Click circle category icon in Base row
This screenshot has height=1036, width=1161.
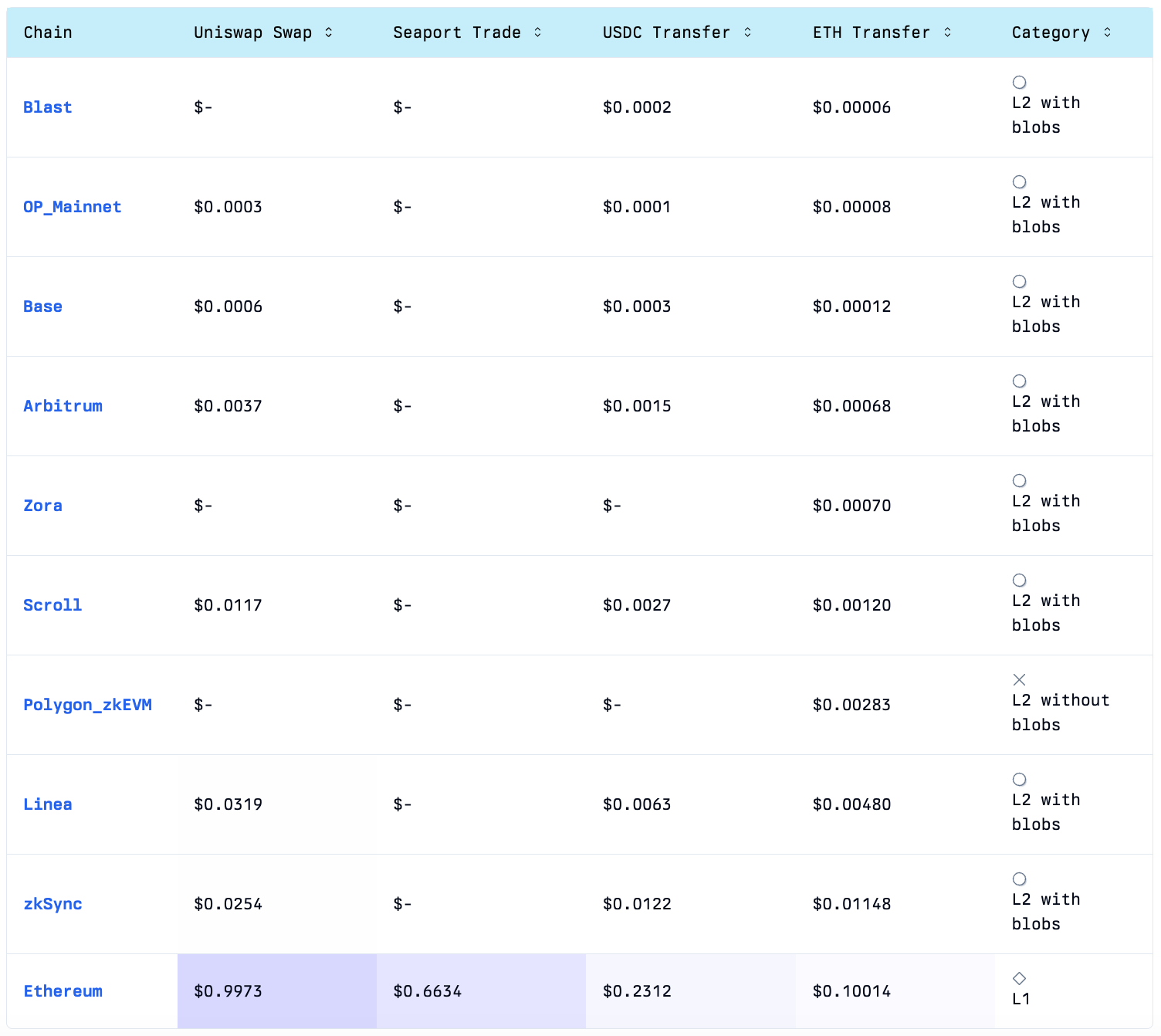click(1019, 282)
